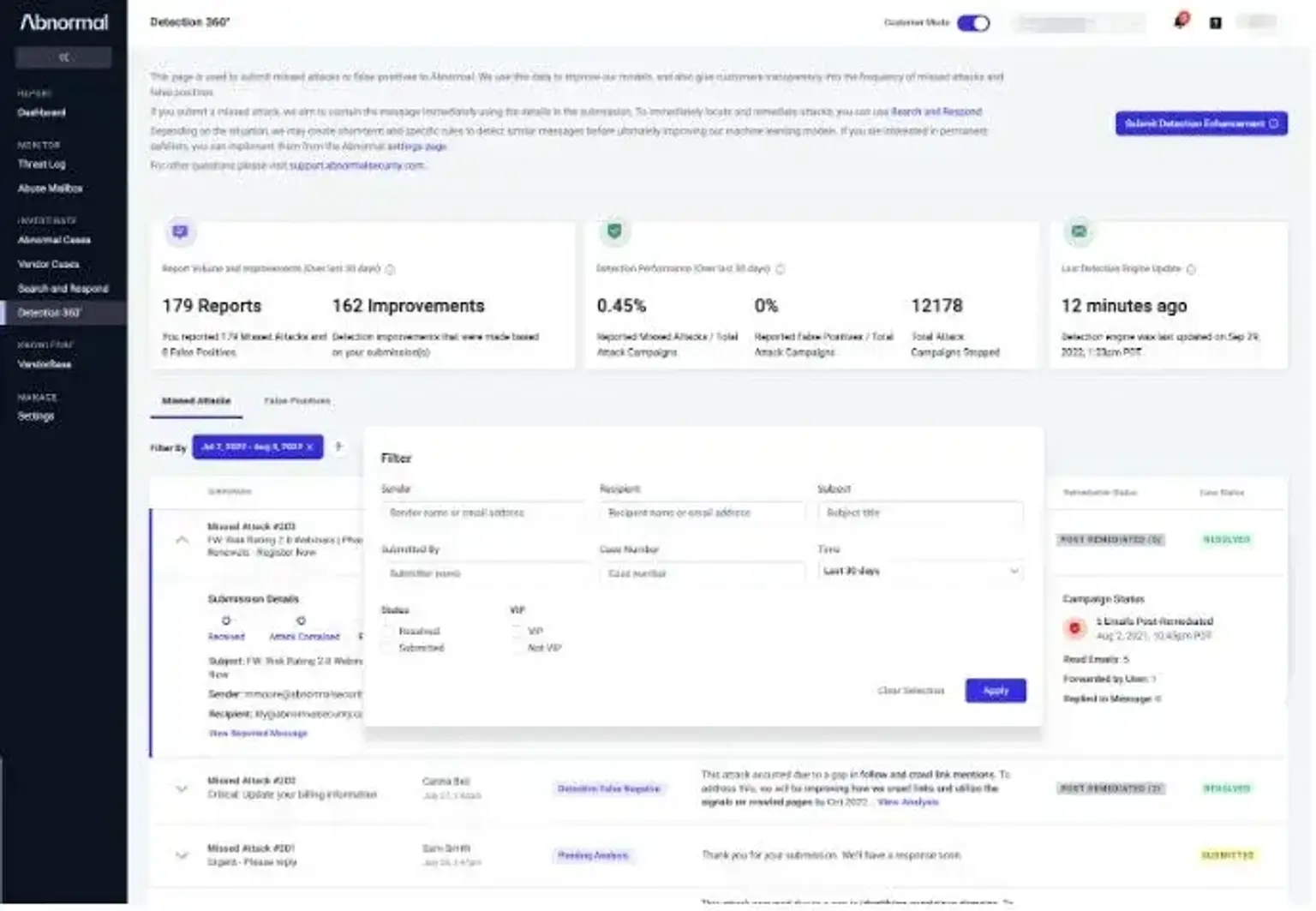
Task: Collapse the Missed Attack #203 row
Action: click(182, 540)
